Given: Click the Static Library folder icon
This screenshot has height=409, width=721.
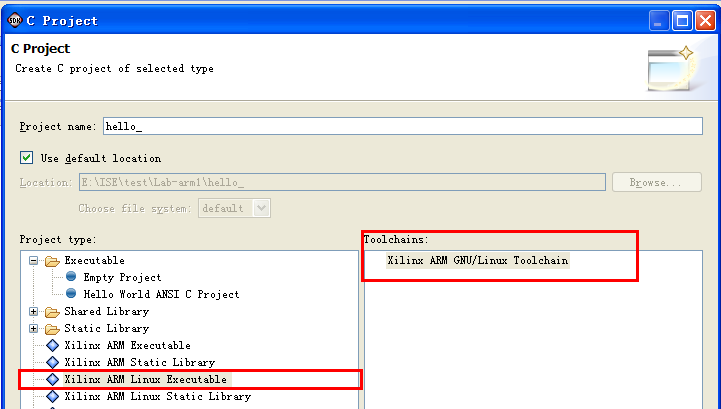Looking at the screenshot, I should tap(52, 329).
